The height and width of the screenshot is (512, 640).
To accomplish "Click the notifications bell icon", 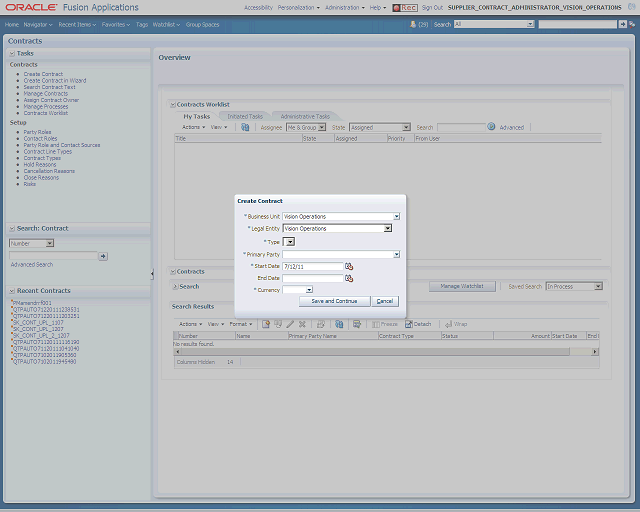I will click(413, 24).
